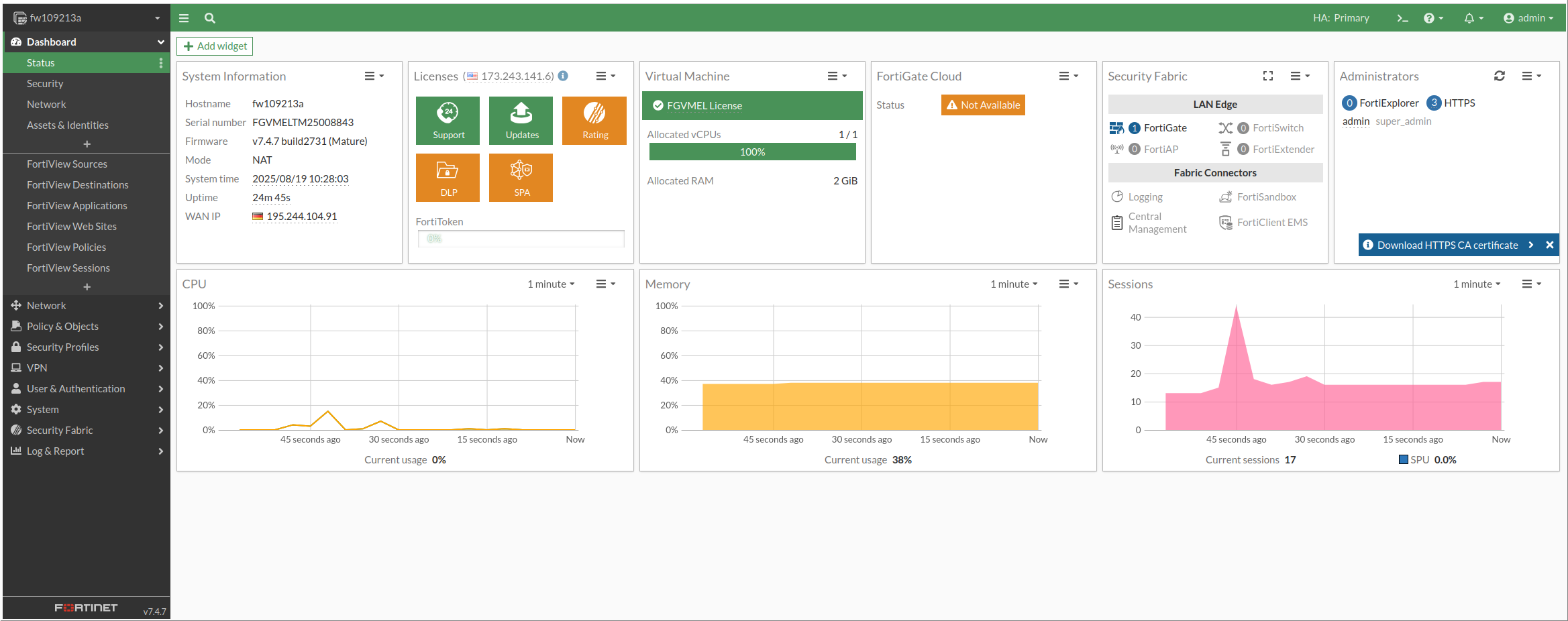Open the Administrators widget menu
Screen dimensions: 1568x621
(1531, 76)
